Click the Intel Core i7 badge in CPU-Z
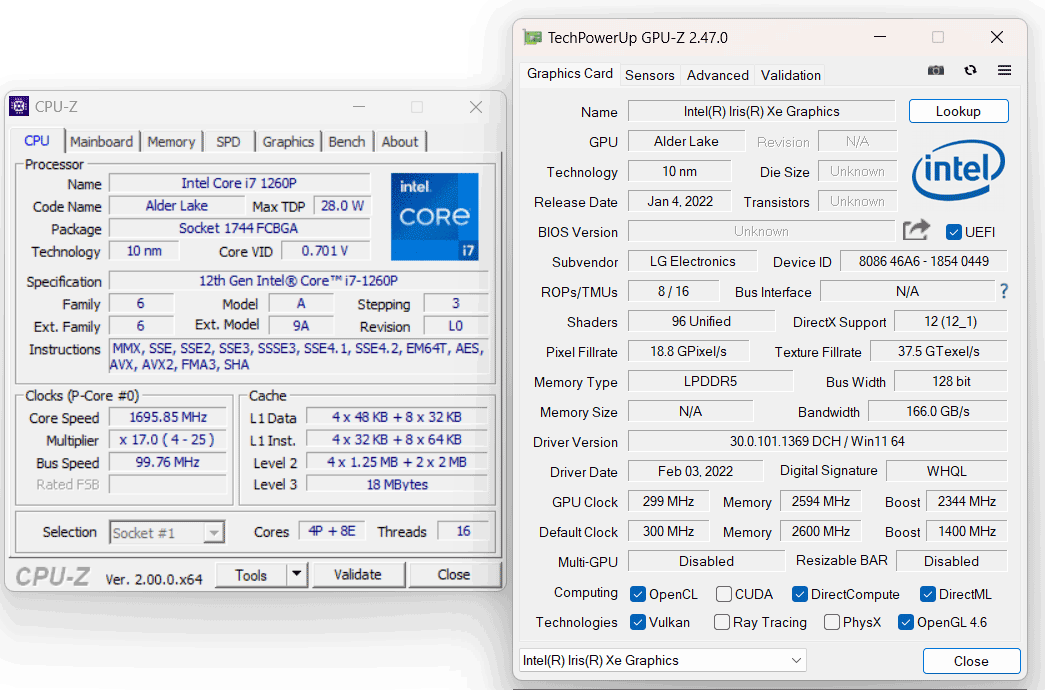 (435, 216)
